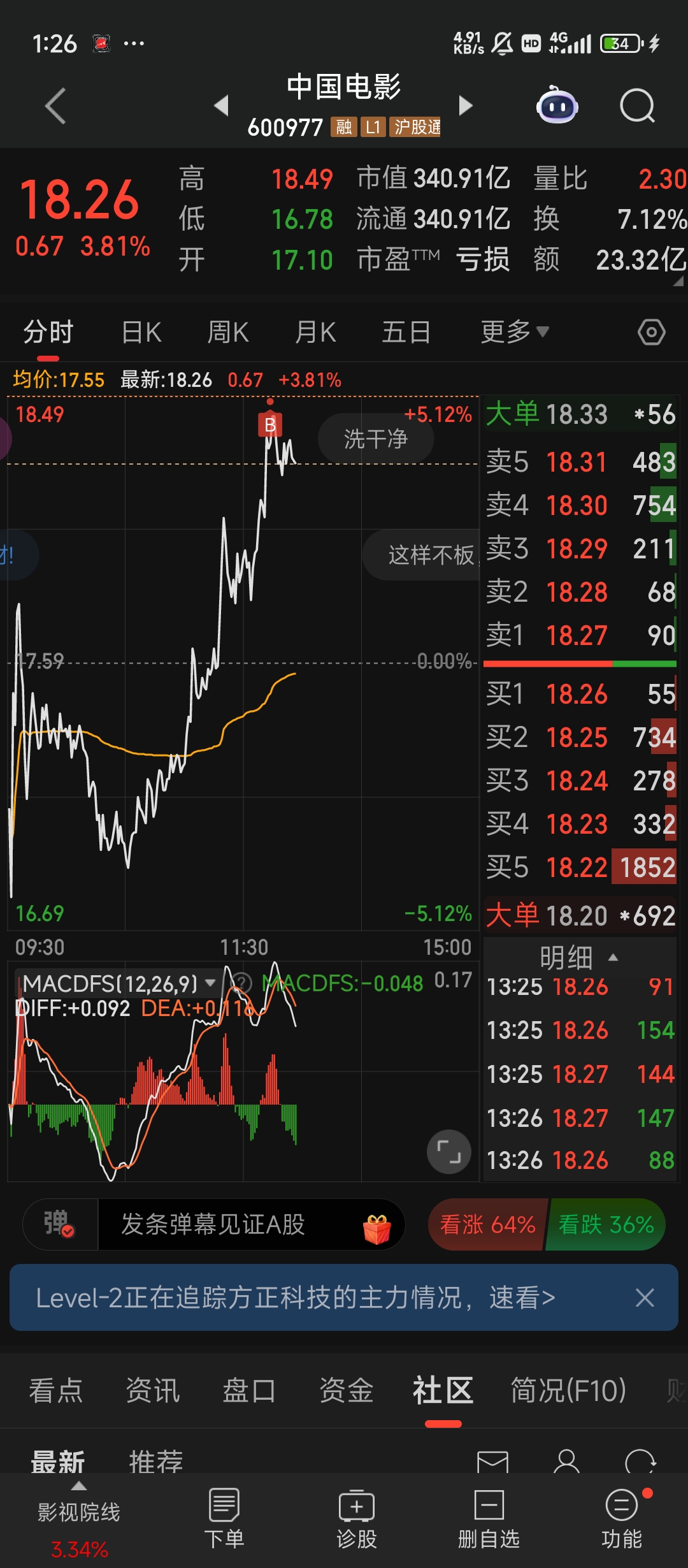
Task: Open 看点 section tab
Action: pyautogui.click(x=56, y=1390)
